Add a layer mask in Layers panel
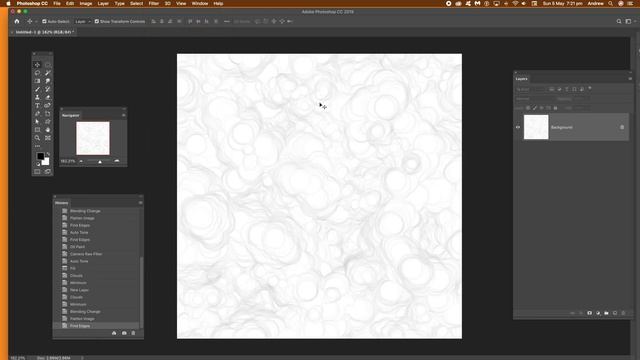Image resolution: width=640 pixels, height=360 pixels. pyautogui.click(x=589, y=313)
